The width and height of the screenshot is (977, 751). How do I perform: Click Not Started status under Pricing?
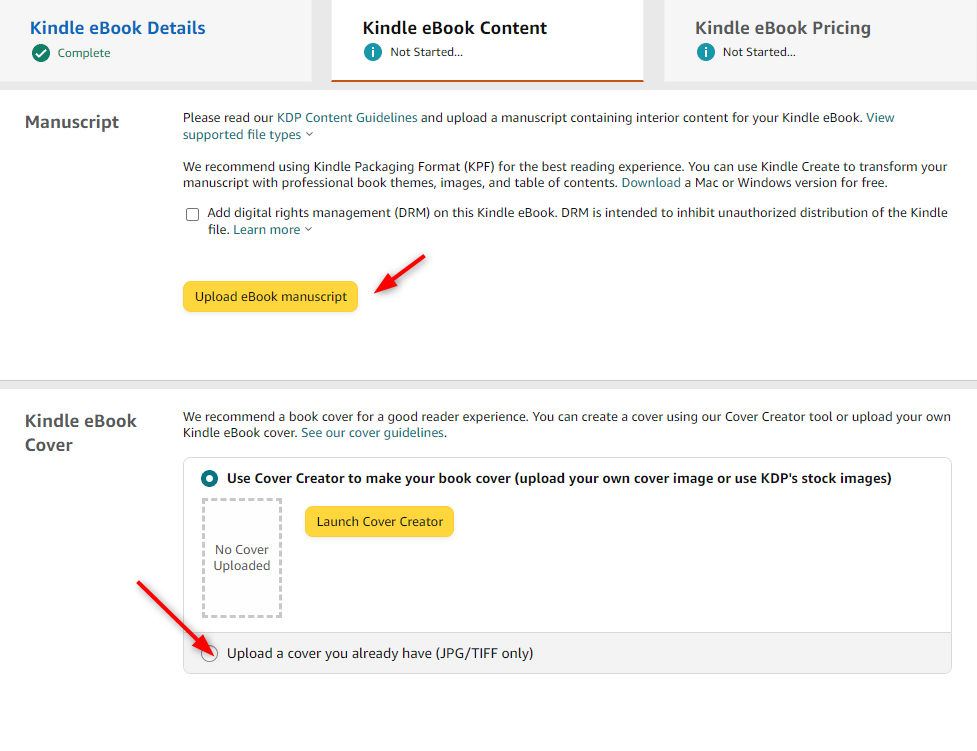click(x=759, y=52)
